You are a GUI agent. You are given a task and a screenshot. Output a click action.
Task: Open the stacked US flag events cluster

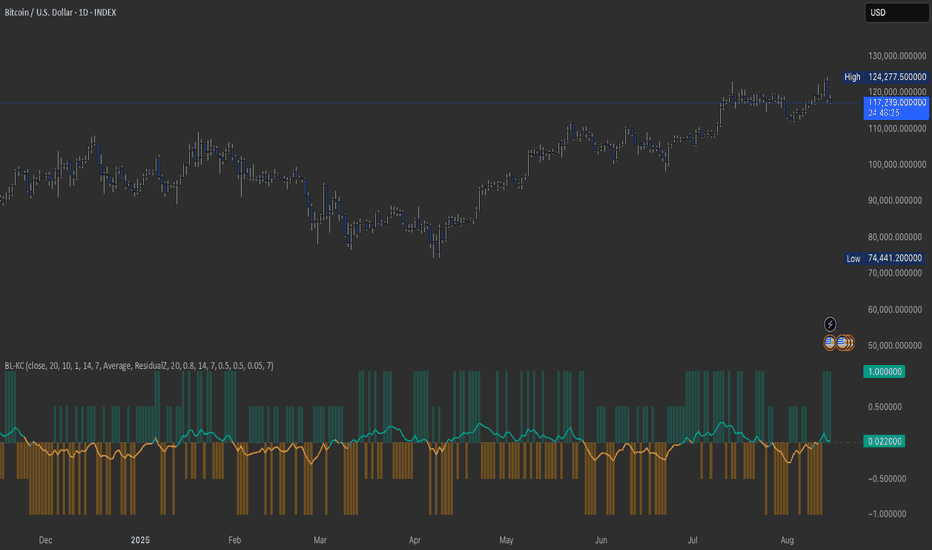click(846, 342)
